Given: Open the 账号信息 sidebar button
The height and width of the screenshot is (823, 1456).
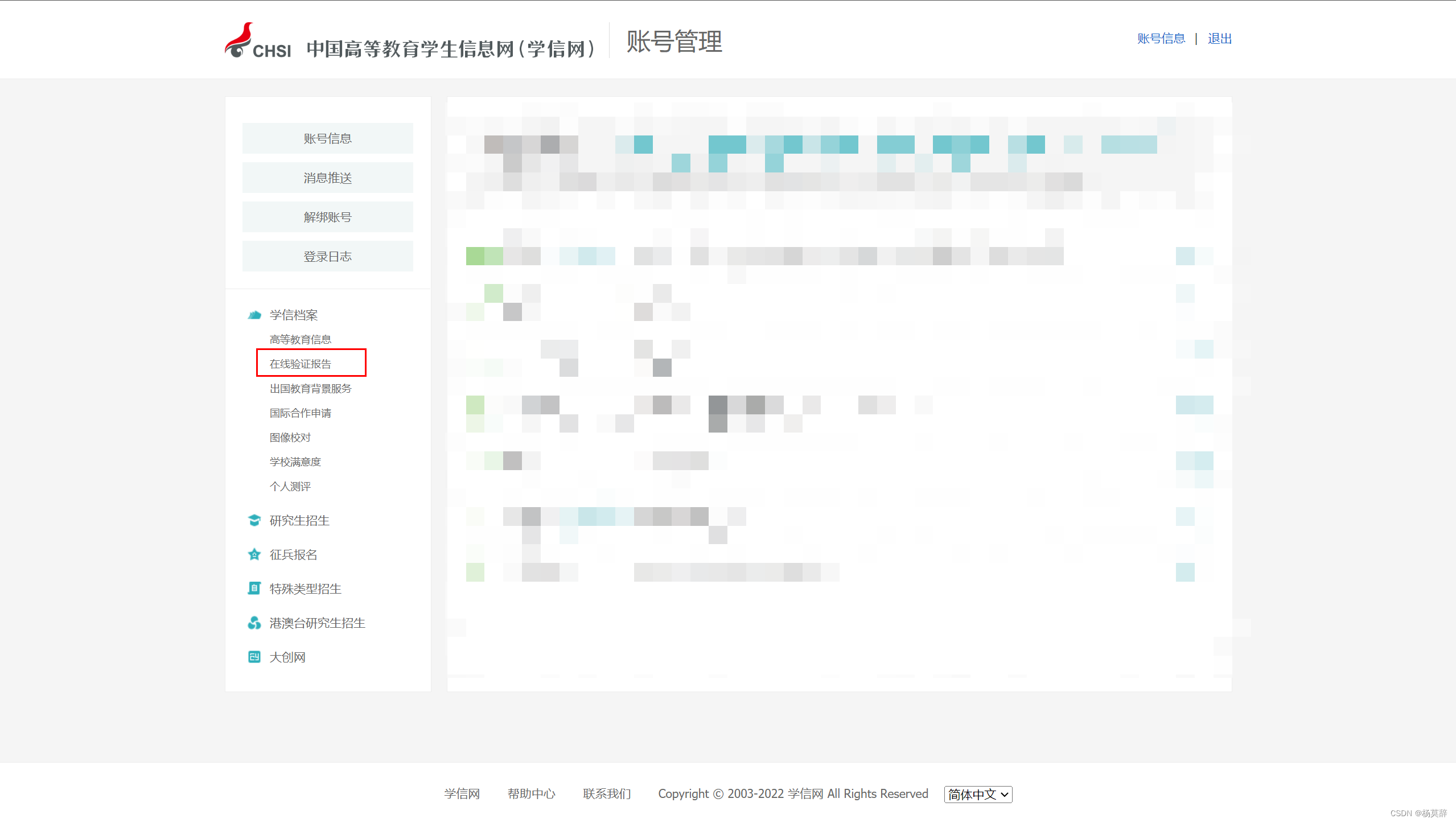Looking at the screenshot, I should pos(328,138).
